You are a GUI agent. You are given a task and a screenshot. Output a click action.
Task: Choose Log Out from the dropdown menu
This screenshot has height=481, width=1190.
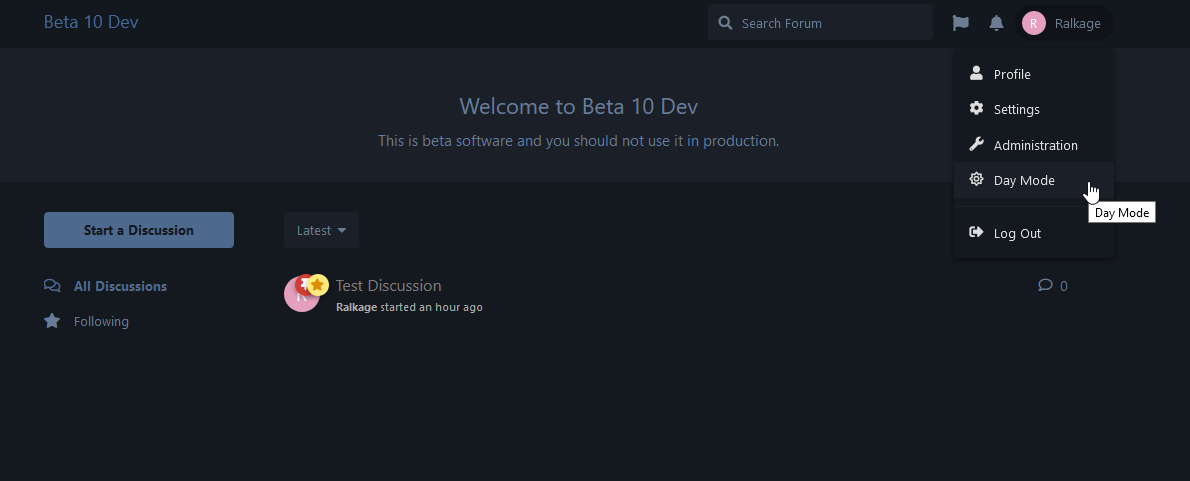click(x=1017, y=233)
